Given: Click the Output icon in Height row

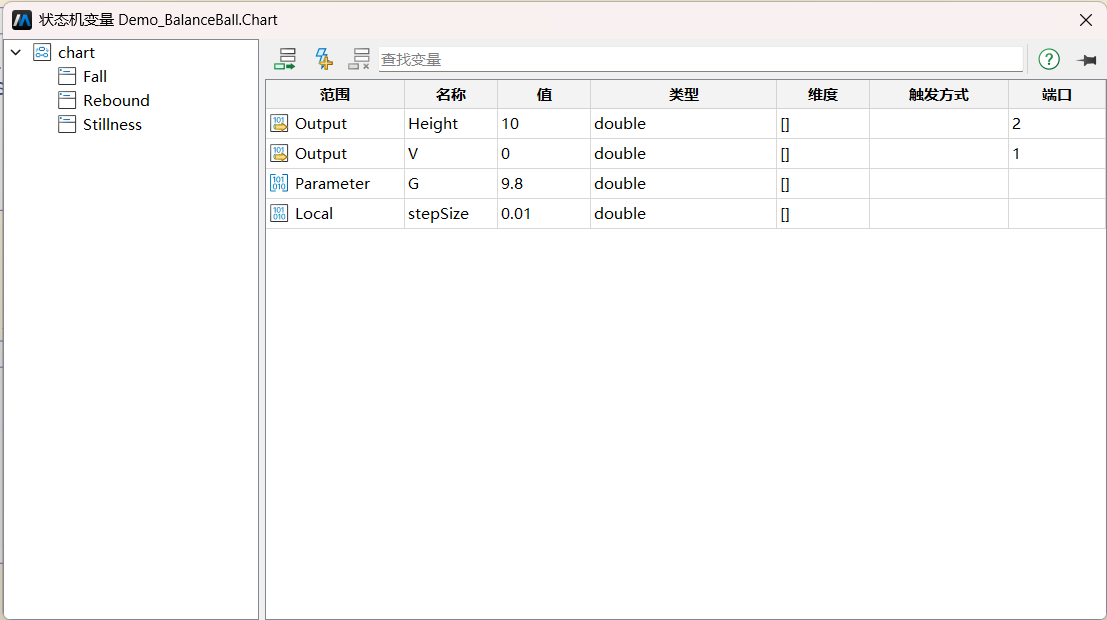Looking at the screenshot, I should point(279,124).
